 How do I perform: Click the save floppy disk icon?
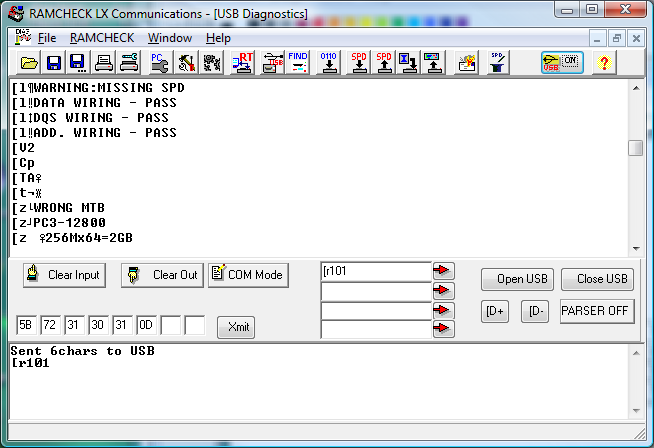click(x=53, y=63)
